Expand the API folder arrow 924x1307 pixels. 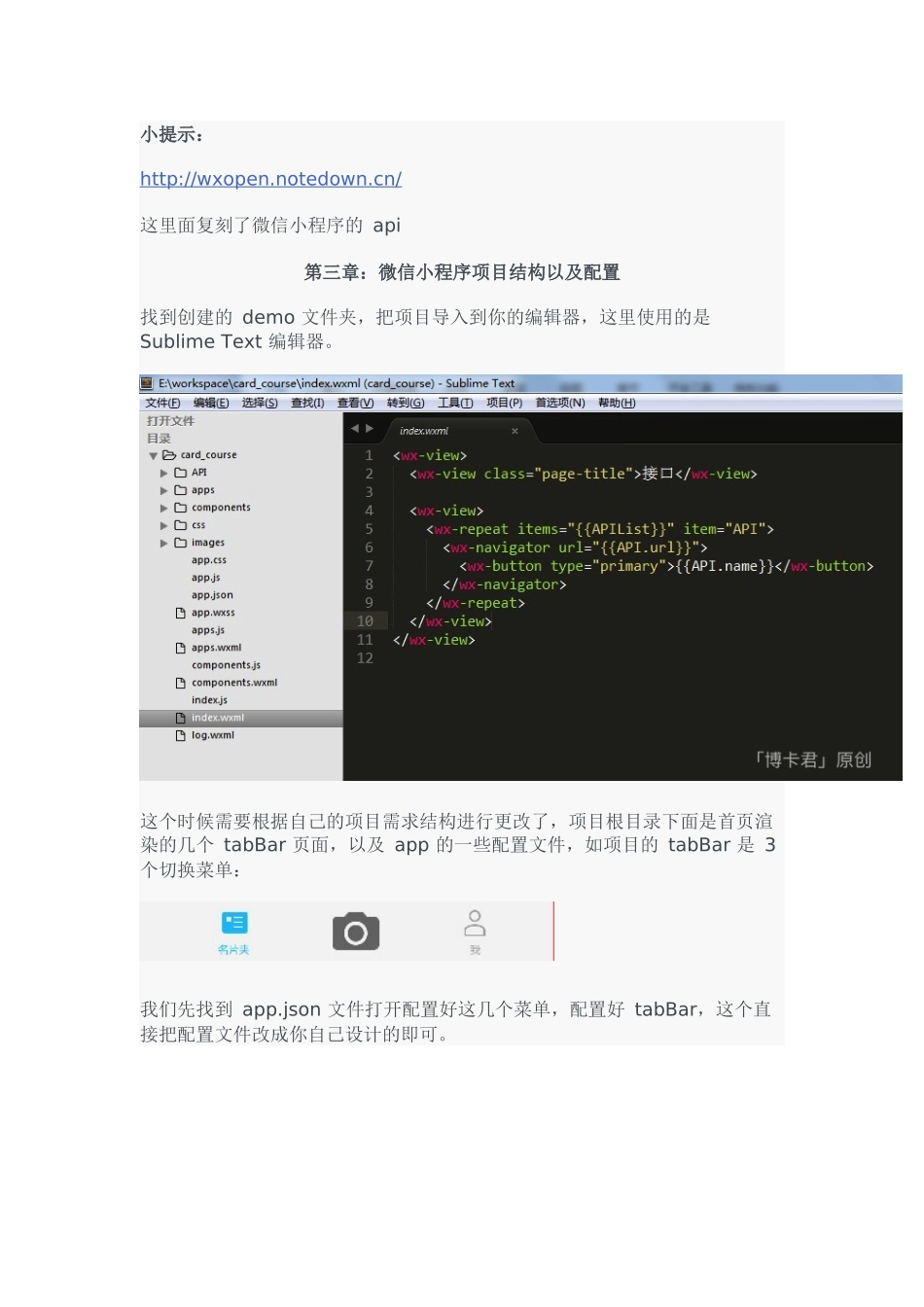tap(164, 474)
